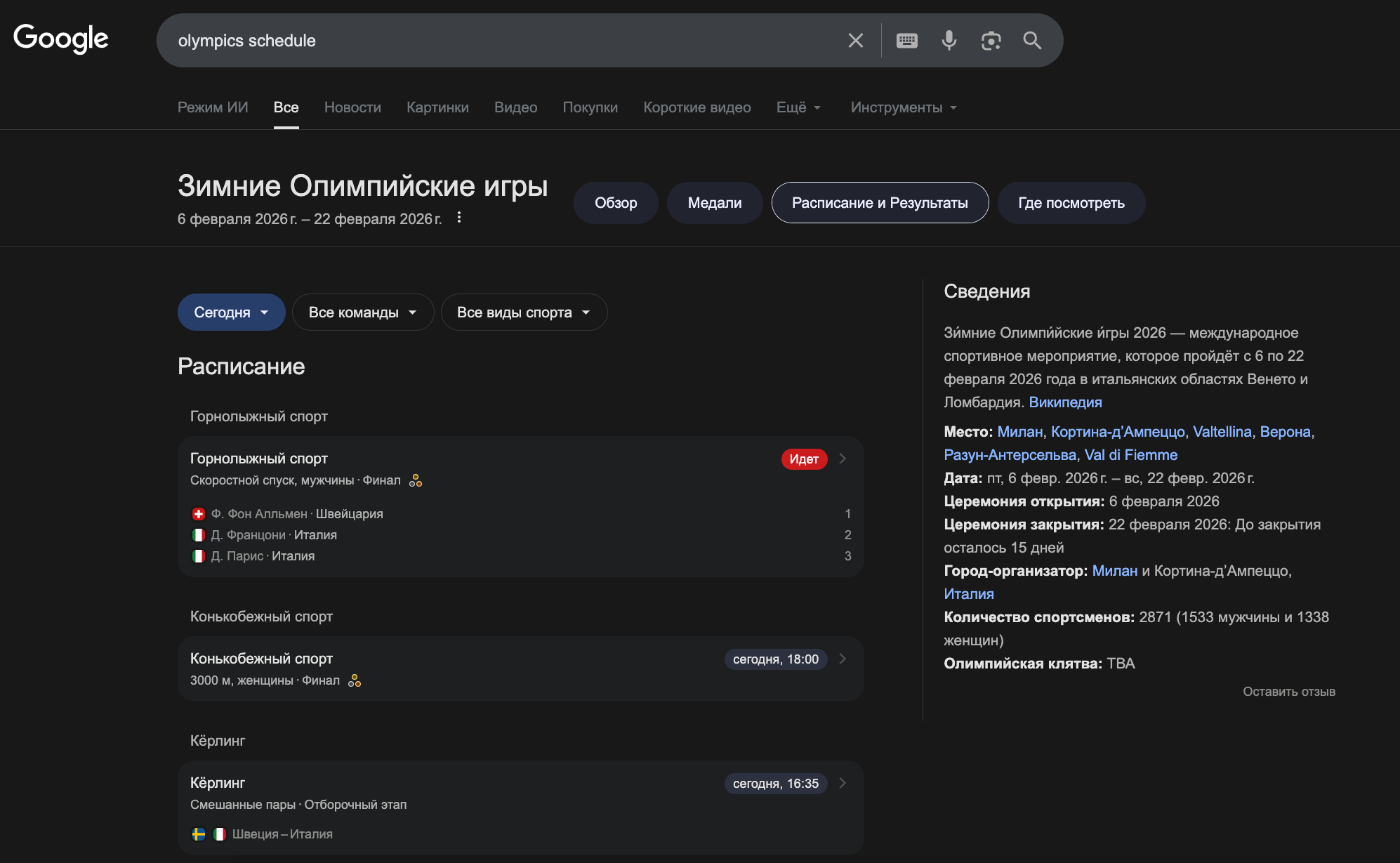Open three-dot menu next to Olympics dates

[x=459, y=218]
